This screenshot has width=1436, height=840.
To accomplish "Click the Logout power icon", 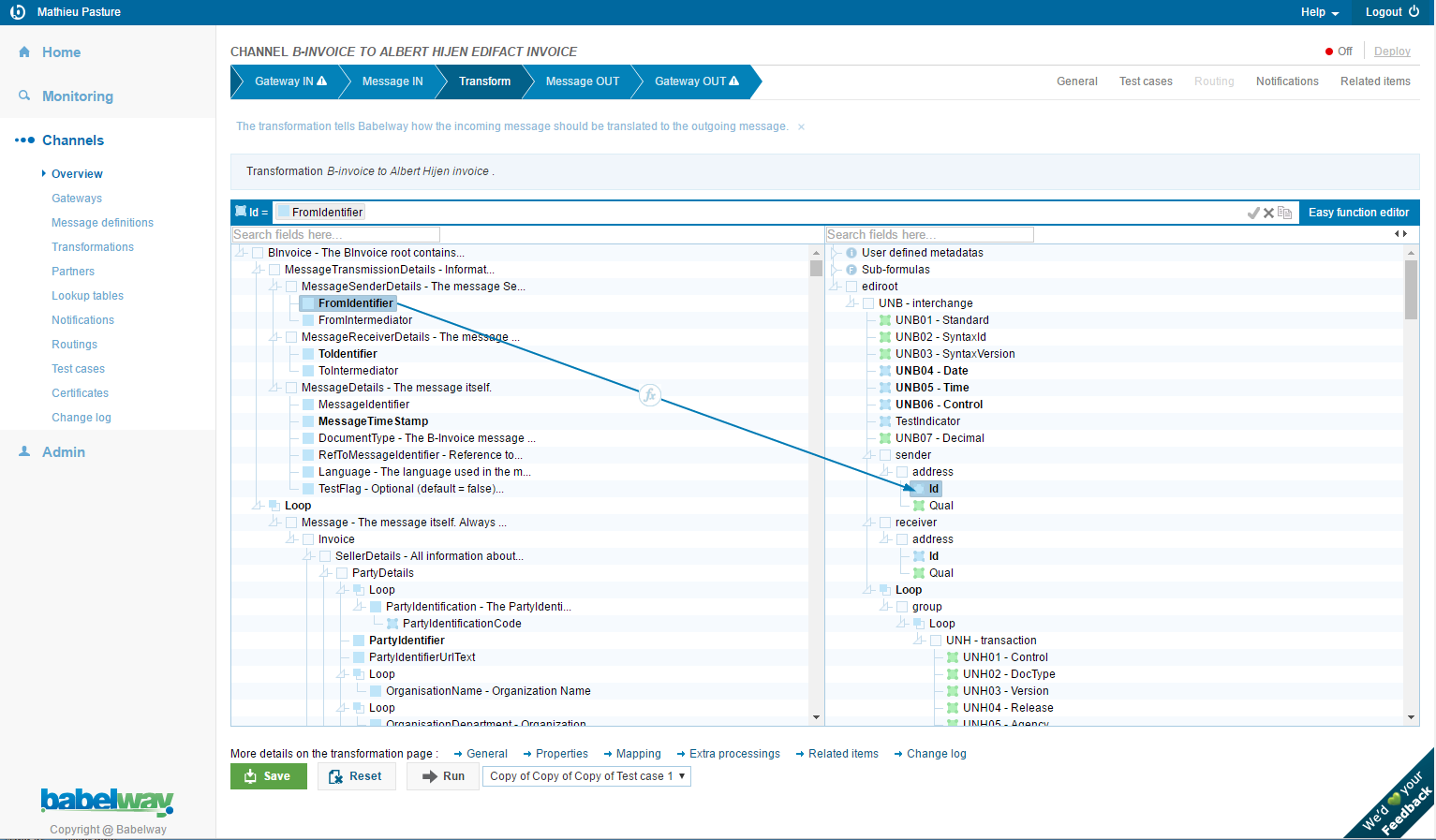I will tap(1414, 11).
